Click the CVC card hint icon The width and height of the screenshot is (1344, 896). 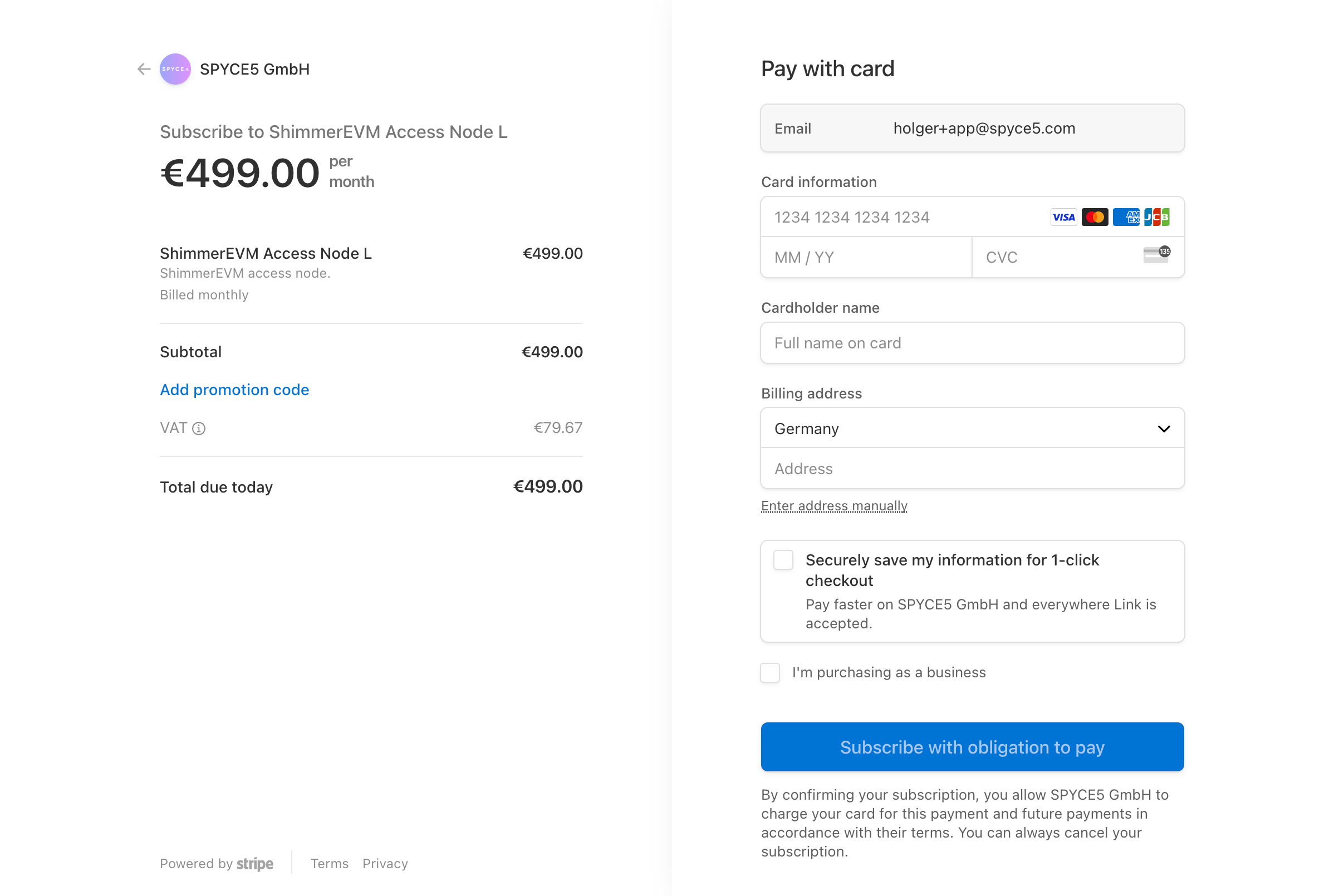(x=1156, y=255)
